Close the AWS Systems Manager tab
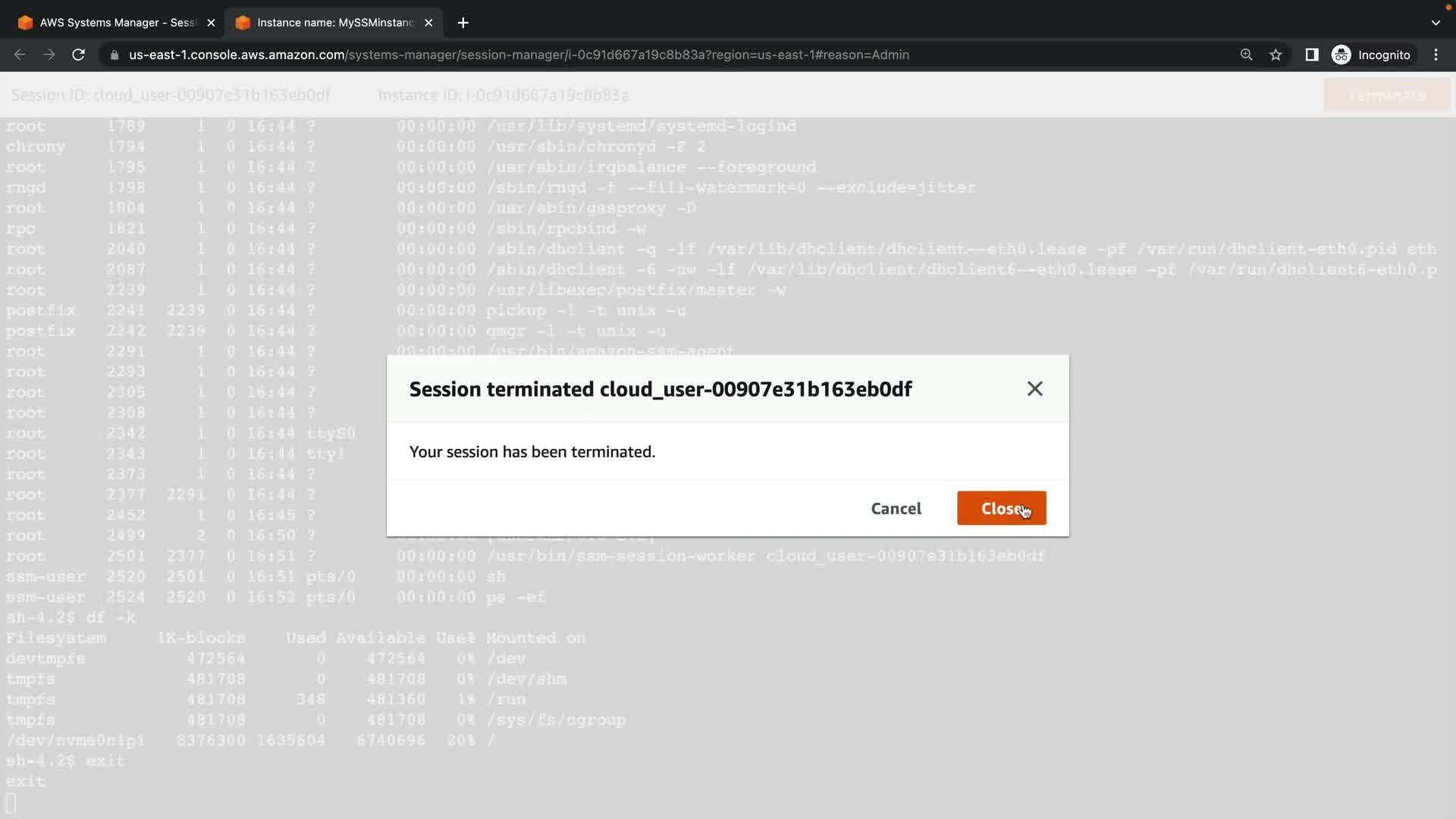This screenshot has height=819, width=1456. [x=211, y=23]
